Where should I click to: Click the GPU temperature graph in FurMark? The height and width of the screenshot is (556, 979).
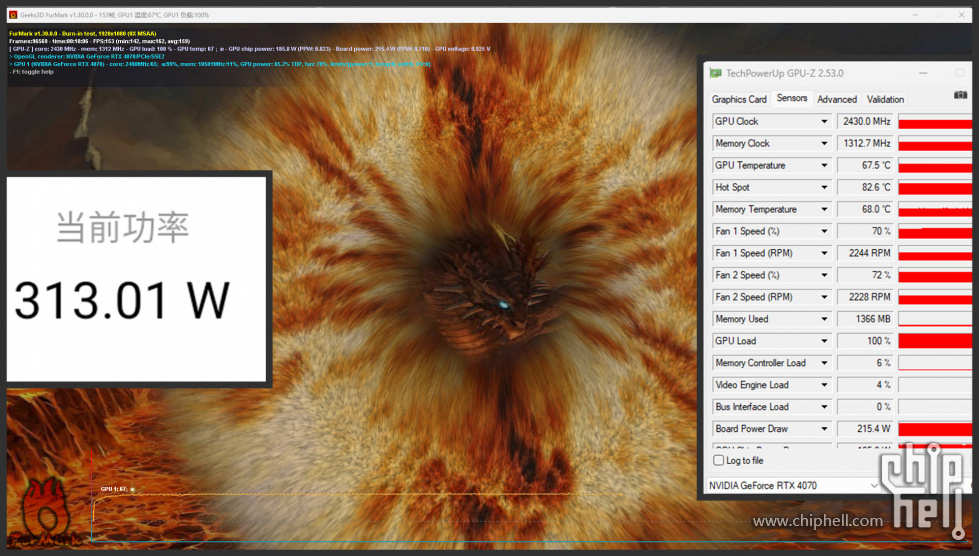(359, 515)
